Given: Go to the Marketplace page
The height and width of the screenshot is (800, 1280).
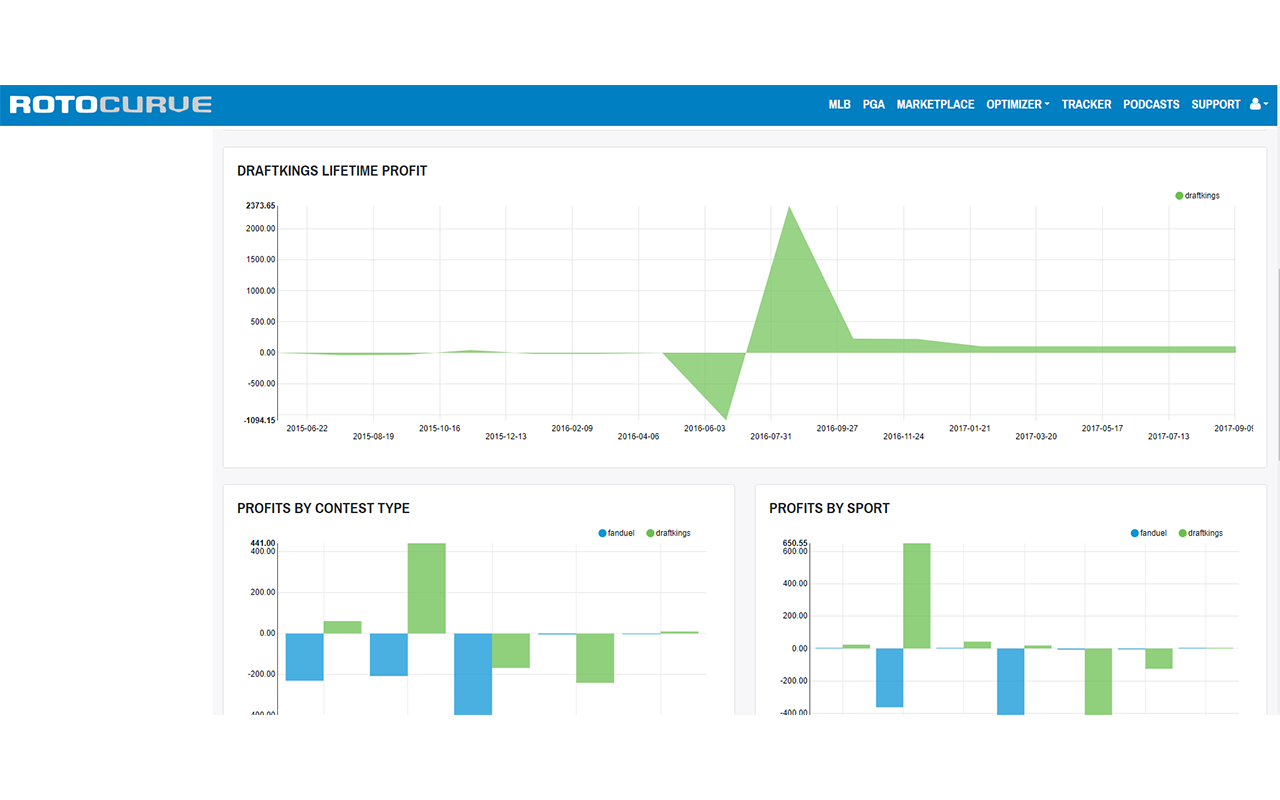Looking at the screenshot, I should pos(935,104).
